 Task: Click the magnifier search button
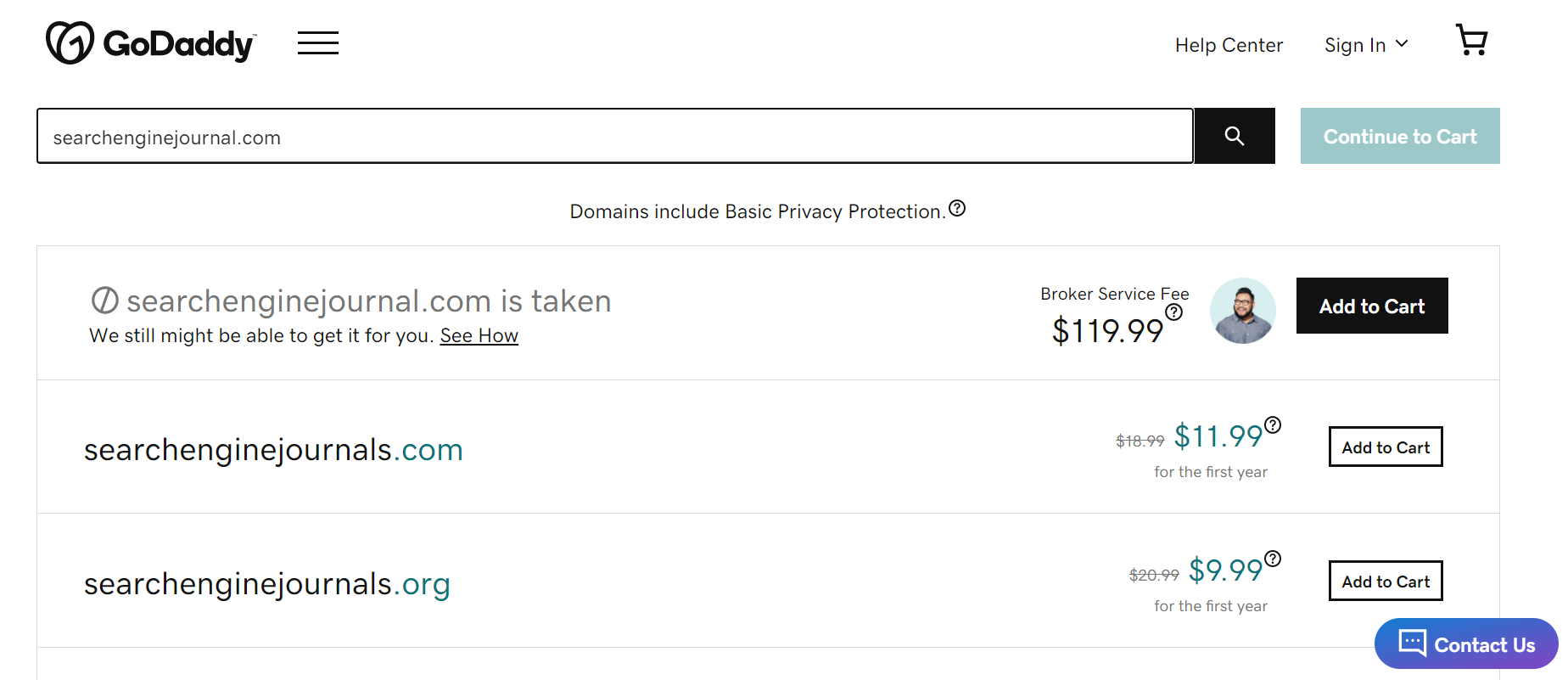point(1235,136)
